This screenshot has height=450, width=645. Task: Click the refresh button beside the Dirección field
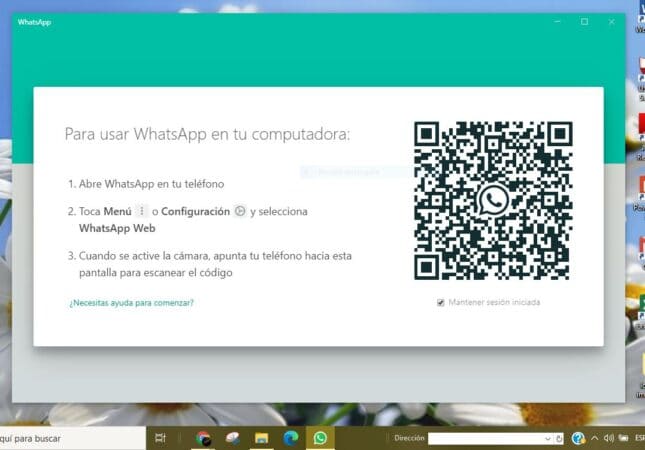[x=559, y=439]
